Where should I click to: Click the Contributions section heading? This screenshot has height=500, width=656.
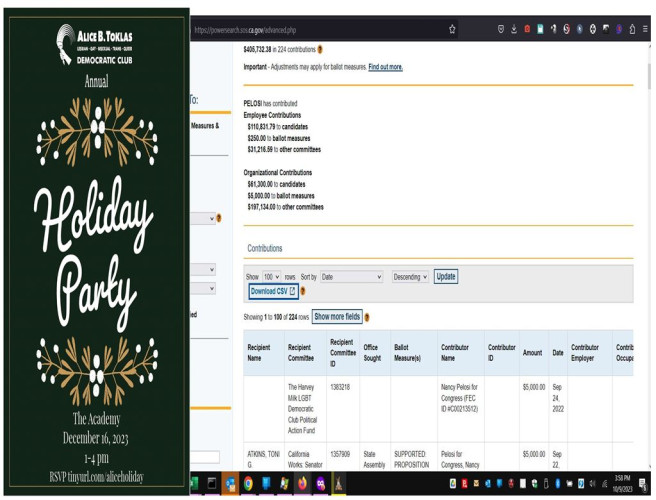(265, 248)
